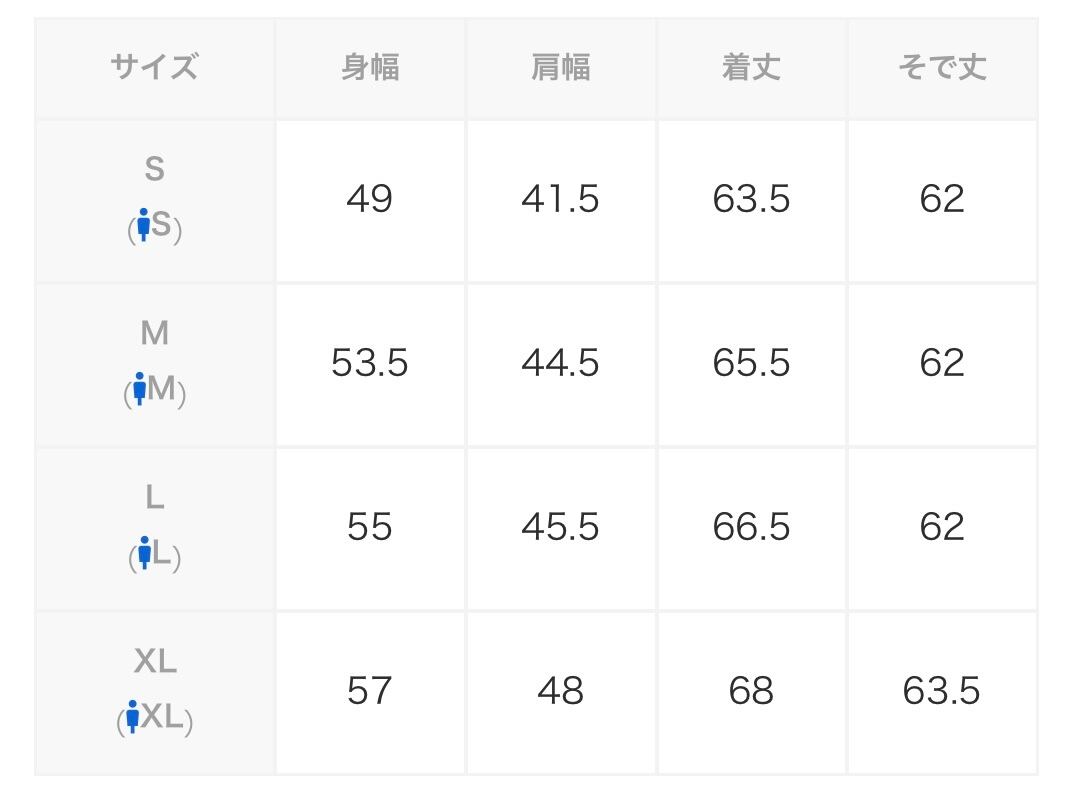1074x791 pixels.
Task: Click the 65.5 length cell
Action: click(x=751, y=363)
